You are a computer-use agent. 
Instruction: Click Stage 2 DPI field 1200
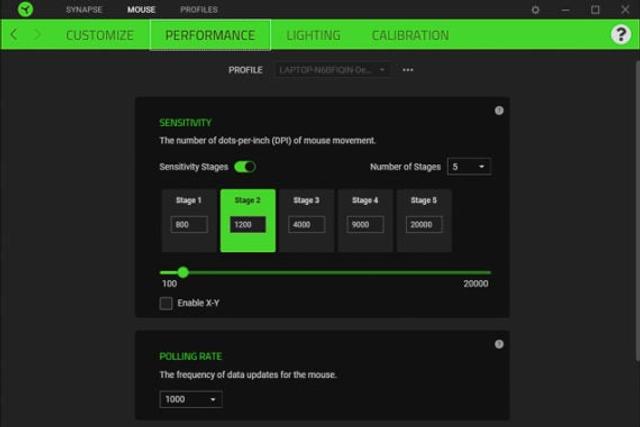tap(248, 225)
